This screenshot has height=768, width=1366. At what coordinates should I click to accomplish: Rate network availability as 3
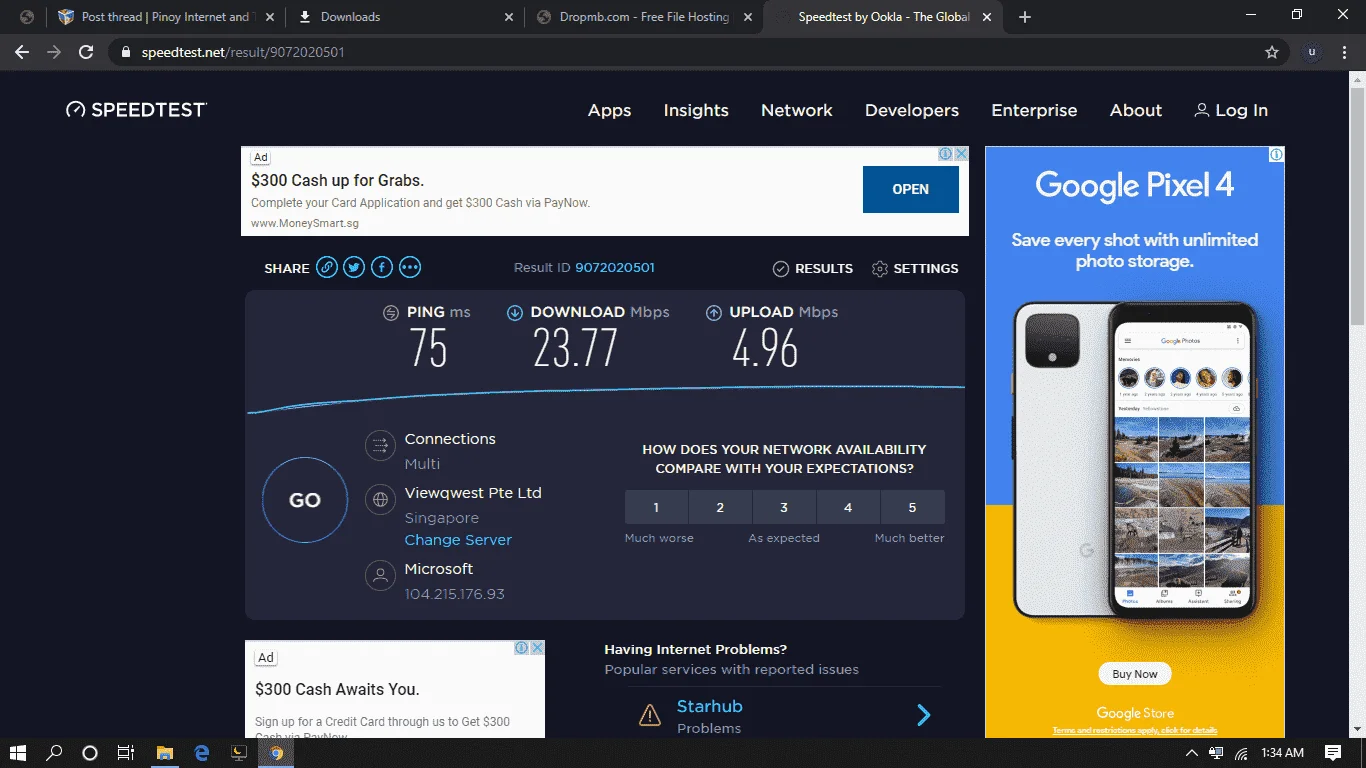click(x=784, y=507)
